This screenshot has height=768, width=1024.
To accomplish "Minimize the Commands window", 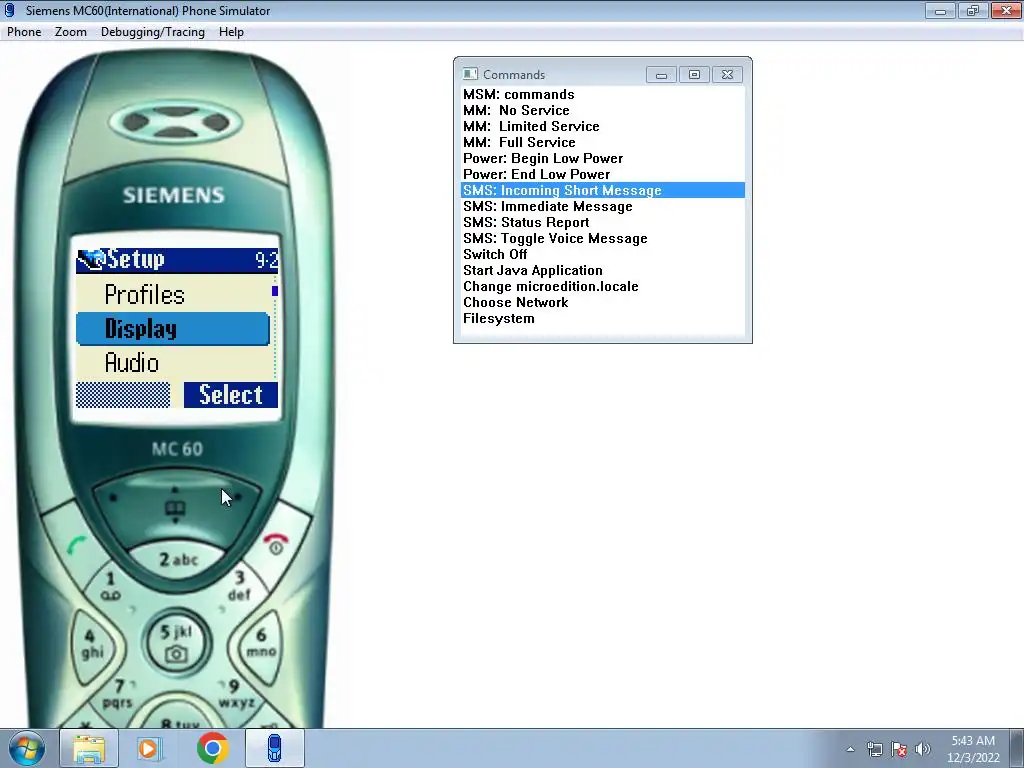I will (661, 75).
